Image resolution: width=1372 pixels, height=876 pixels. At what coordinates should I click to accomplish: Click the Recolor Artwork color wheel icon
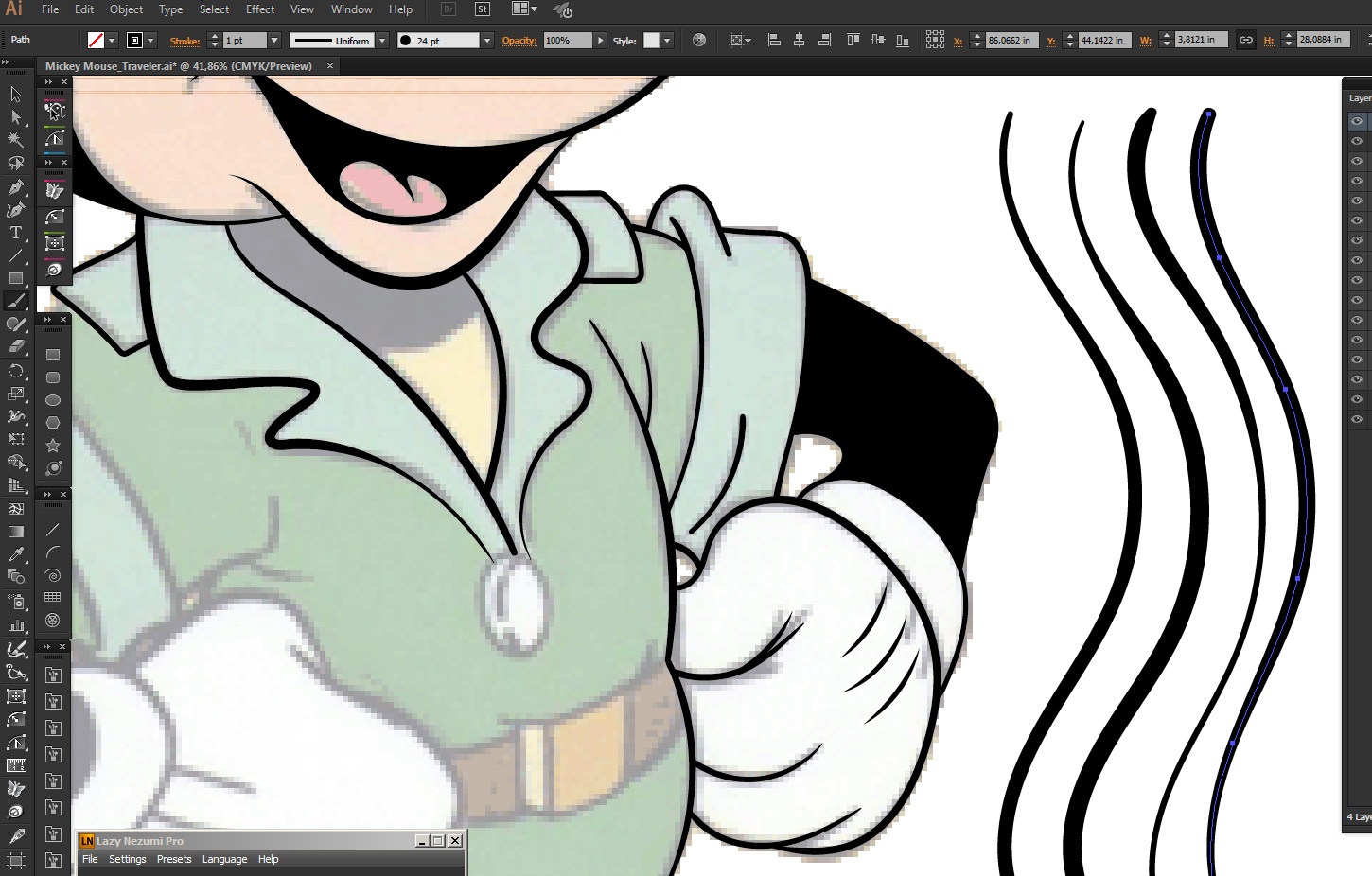pos(699,41)
